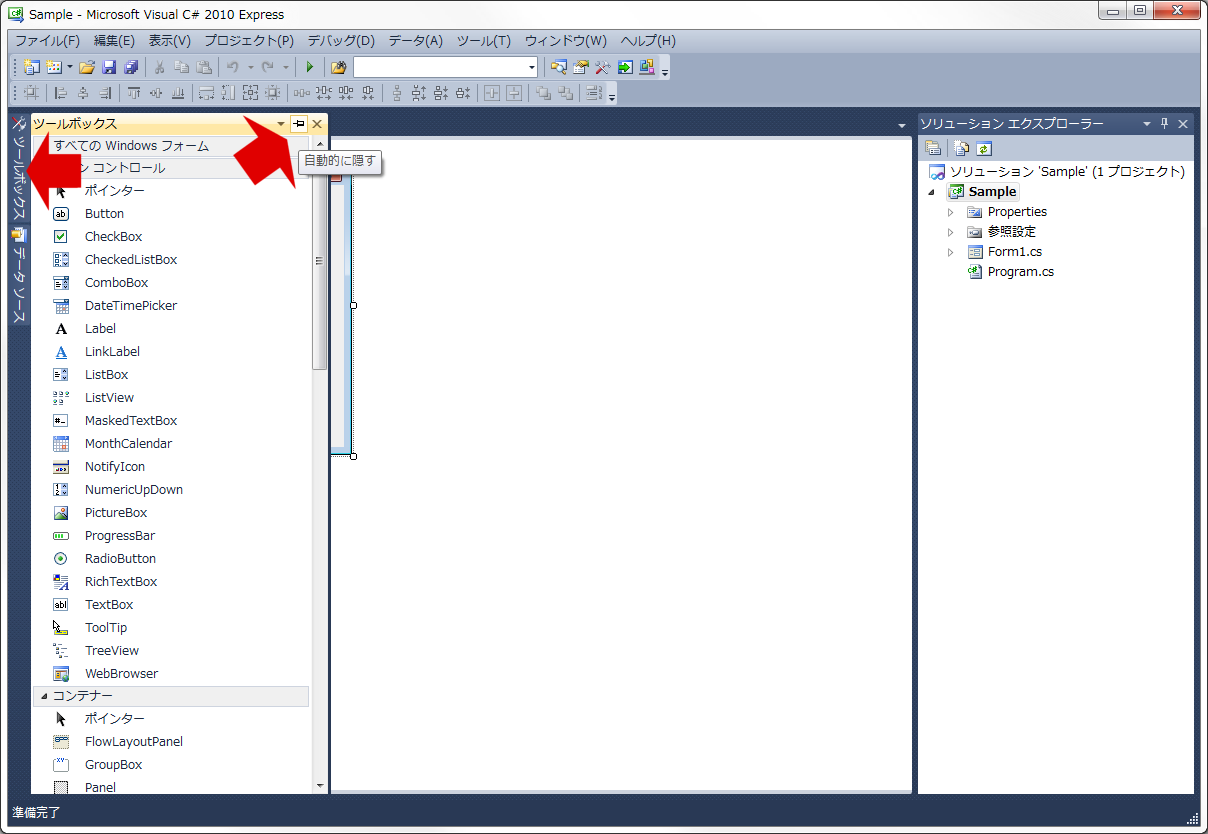Click the Refresh icon in Solution Explorer
The width and height of the screenshot is (1208, 834).
983,148
